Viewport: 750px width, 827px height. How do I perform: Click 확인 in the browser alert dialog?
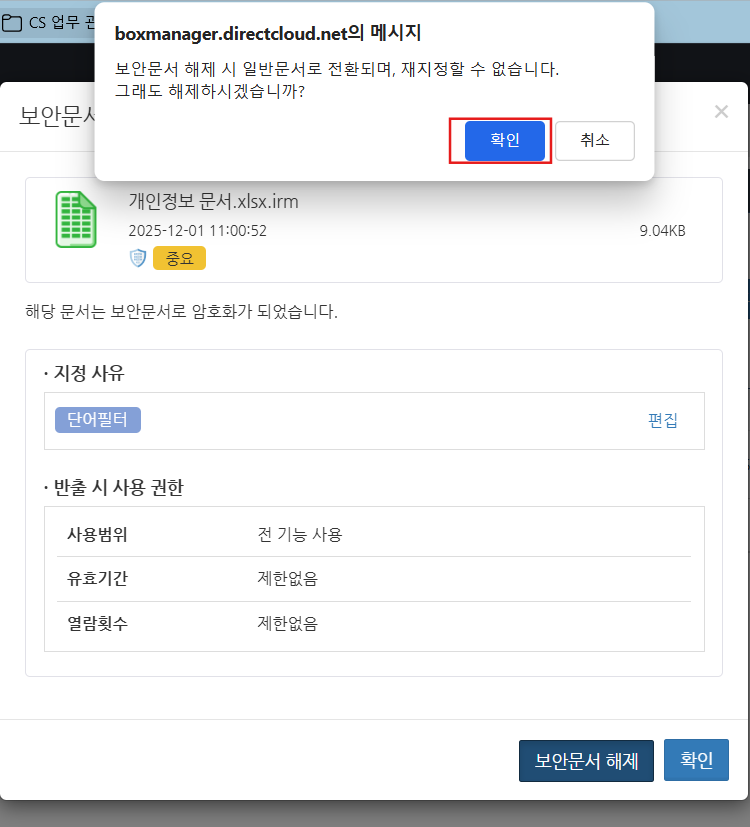(x=505, y=141)
